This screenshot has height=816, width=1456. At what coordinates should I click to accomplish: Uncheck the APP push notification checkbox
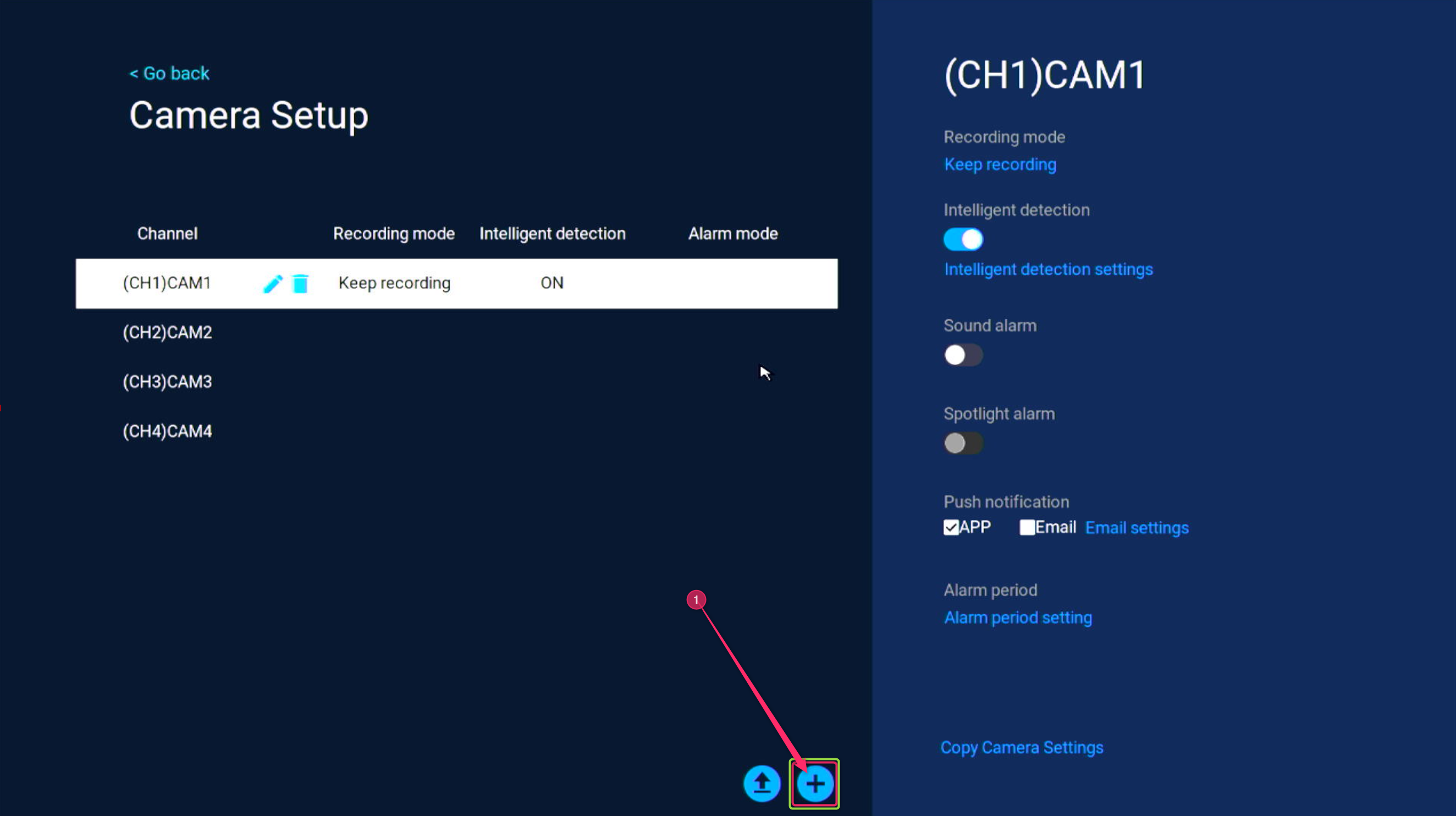click(951, 528)
